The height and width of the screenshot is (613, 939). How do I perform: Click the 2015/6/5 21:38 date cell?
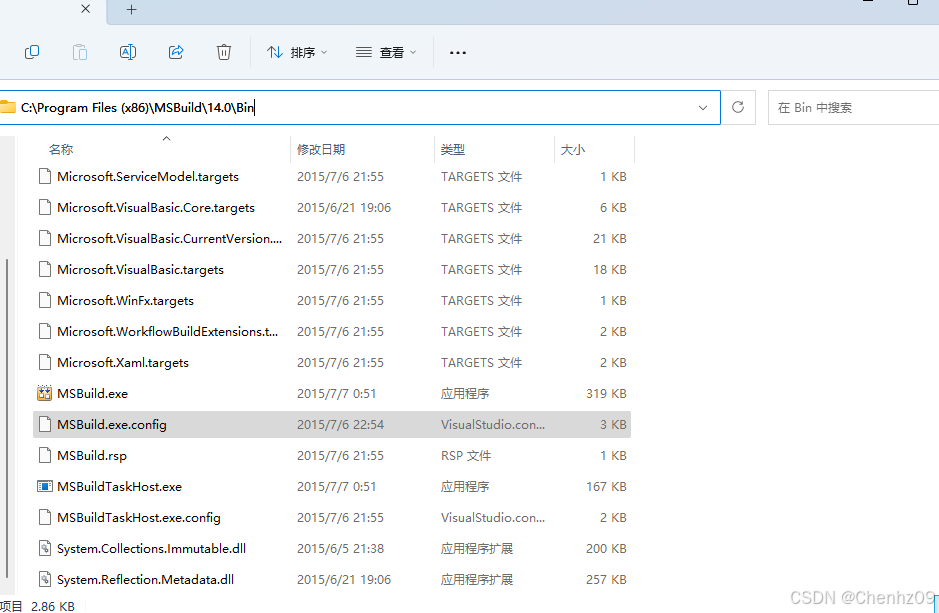point(340,549)
